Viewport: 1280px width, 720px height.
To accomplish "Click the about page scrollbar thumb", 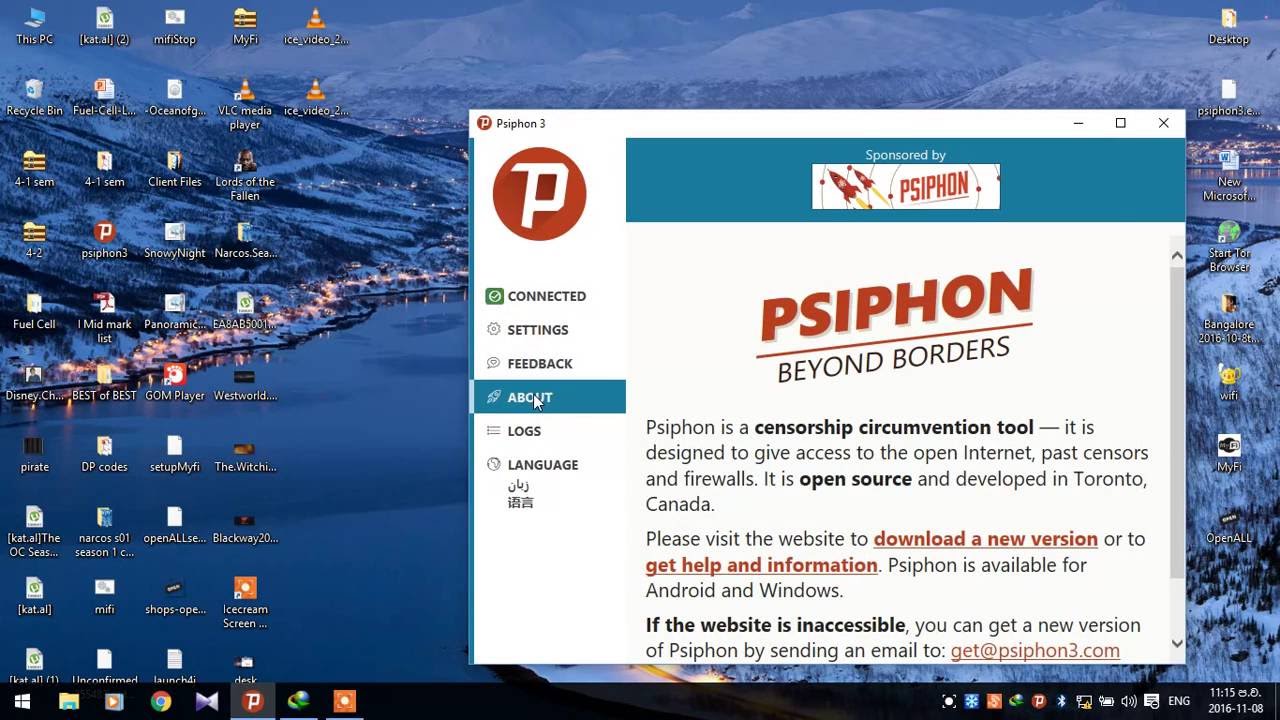I will [x=1177, y=420].
